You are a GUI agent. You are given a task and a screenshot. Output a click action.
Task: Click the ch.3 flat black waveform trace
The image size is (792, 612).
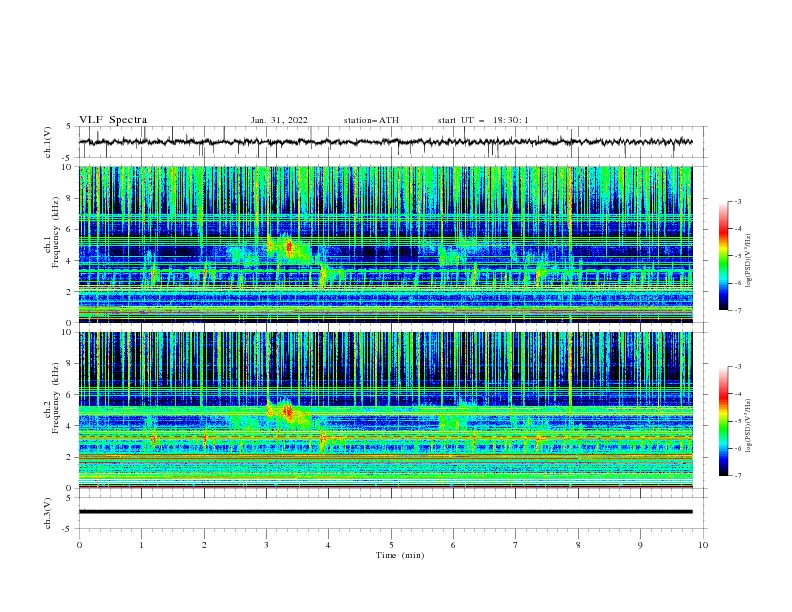pos(385,512)
